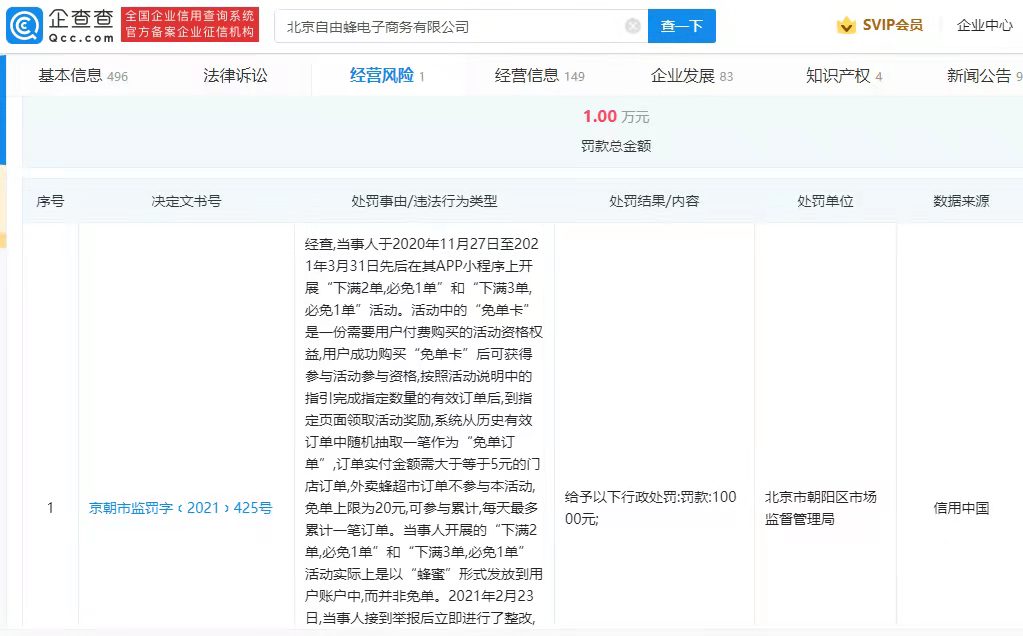Open 企业中心 link
Viewport: 1023px width, 636px height.
pos(985,25)
